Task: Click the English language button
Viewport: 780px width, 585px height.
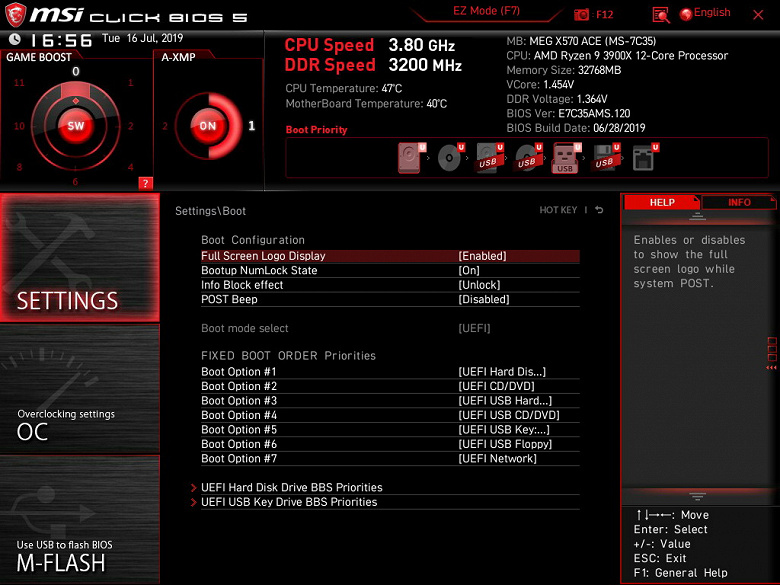Action: (712, 13)
